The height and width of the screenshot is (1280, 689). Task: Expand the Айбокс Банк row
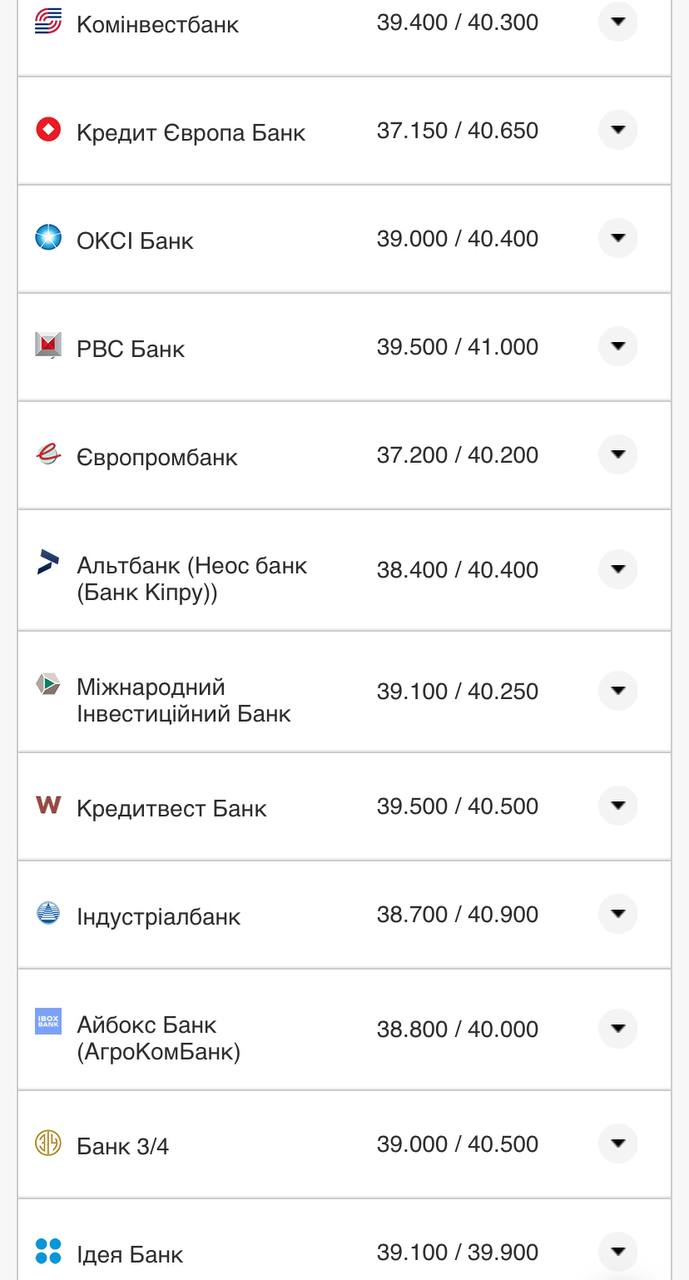pos(618,1029)
